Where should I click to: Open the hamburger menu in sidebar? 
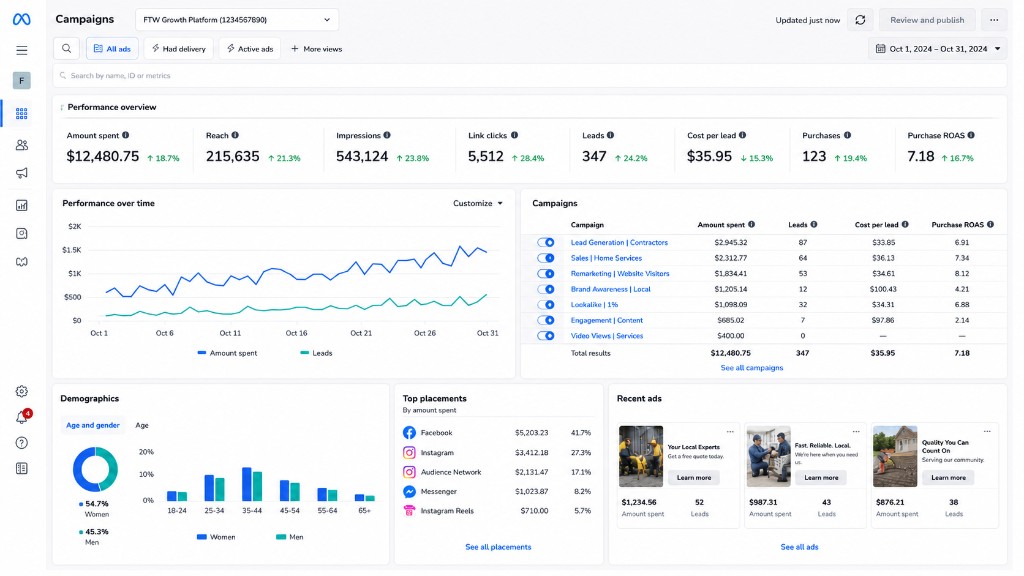pos(22,50)
